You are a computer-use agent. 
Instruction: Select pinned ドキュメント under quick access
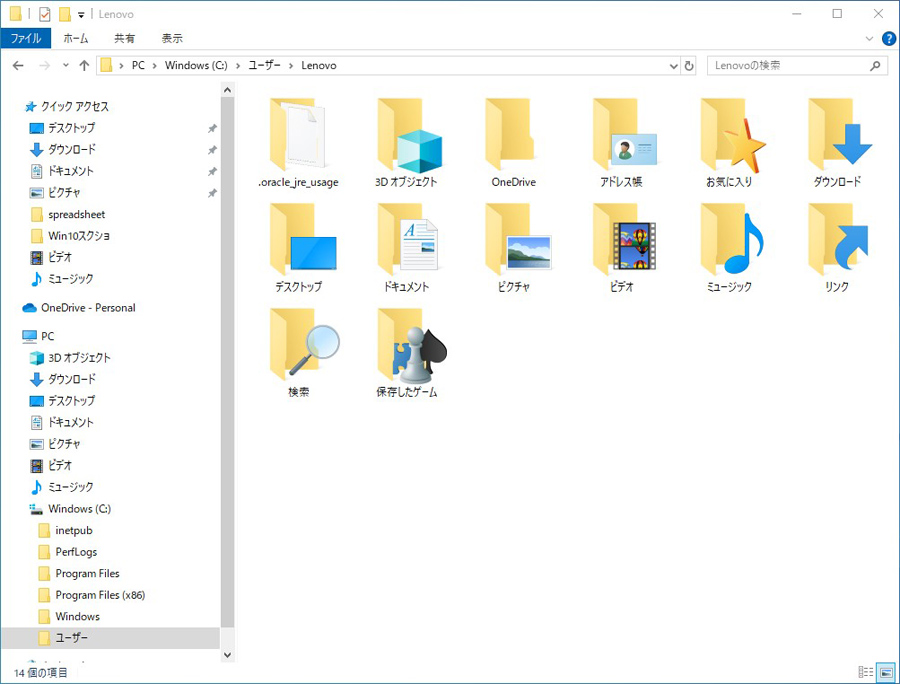[70, 171]
